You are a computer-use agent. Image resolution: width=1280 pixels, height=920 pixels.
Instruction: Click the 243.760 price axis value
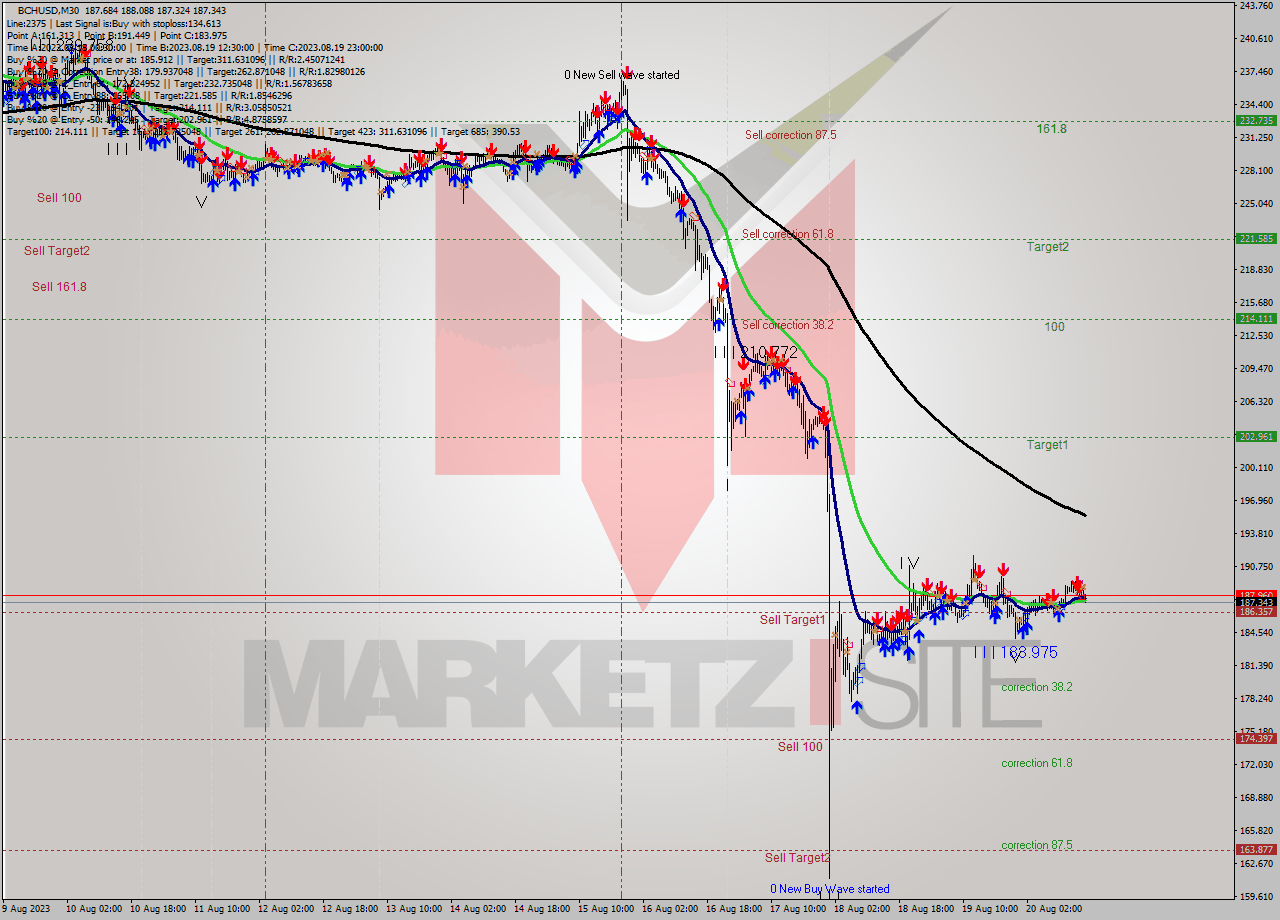point(1257,6)
